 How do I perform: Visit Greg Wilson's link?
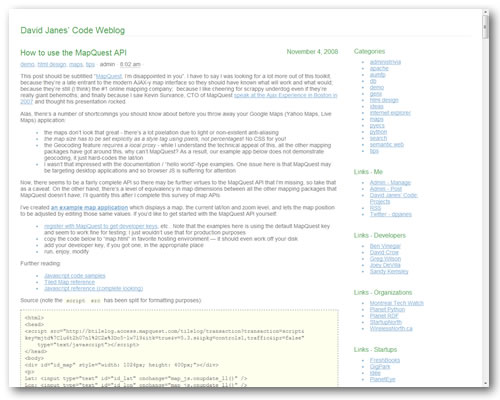point(385,259)
